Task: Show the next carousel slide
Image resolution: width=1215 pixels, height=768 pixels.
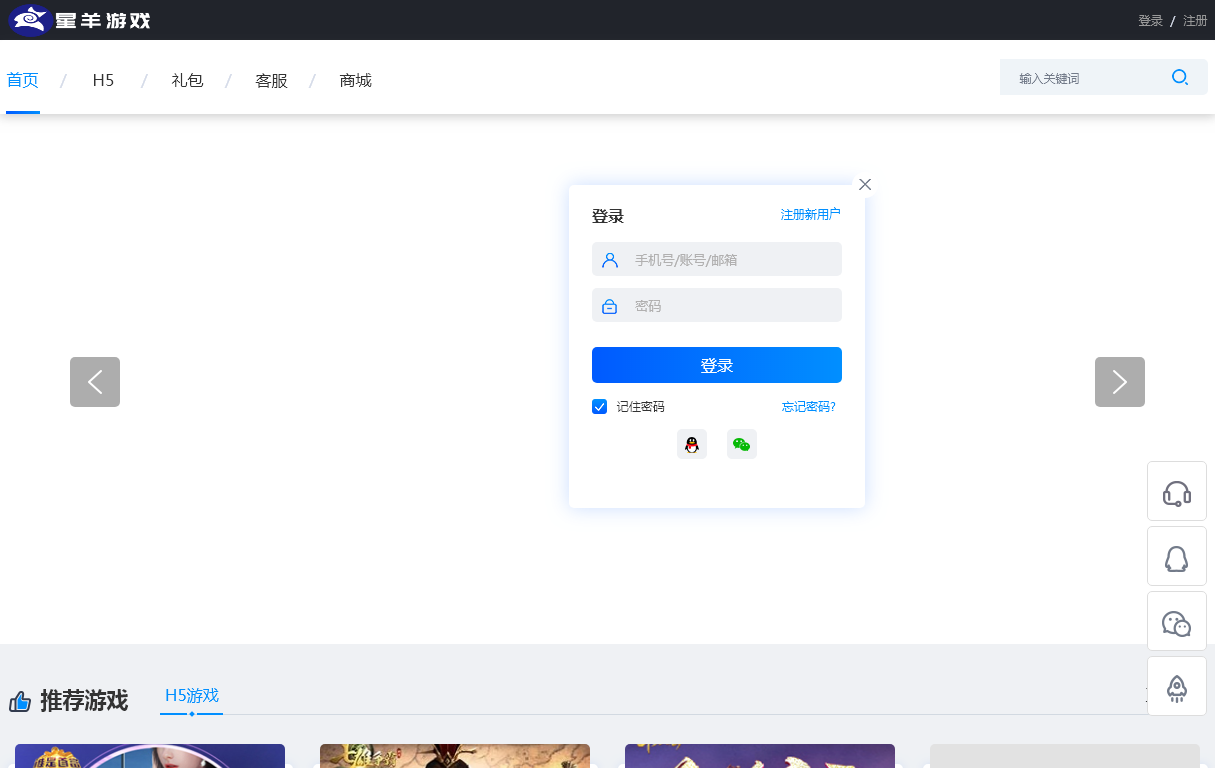Action: [x=1120, y=382]
